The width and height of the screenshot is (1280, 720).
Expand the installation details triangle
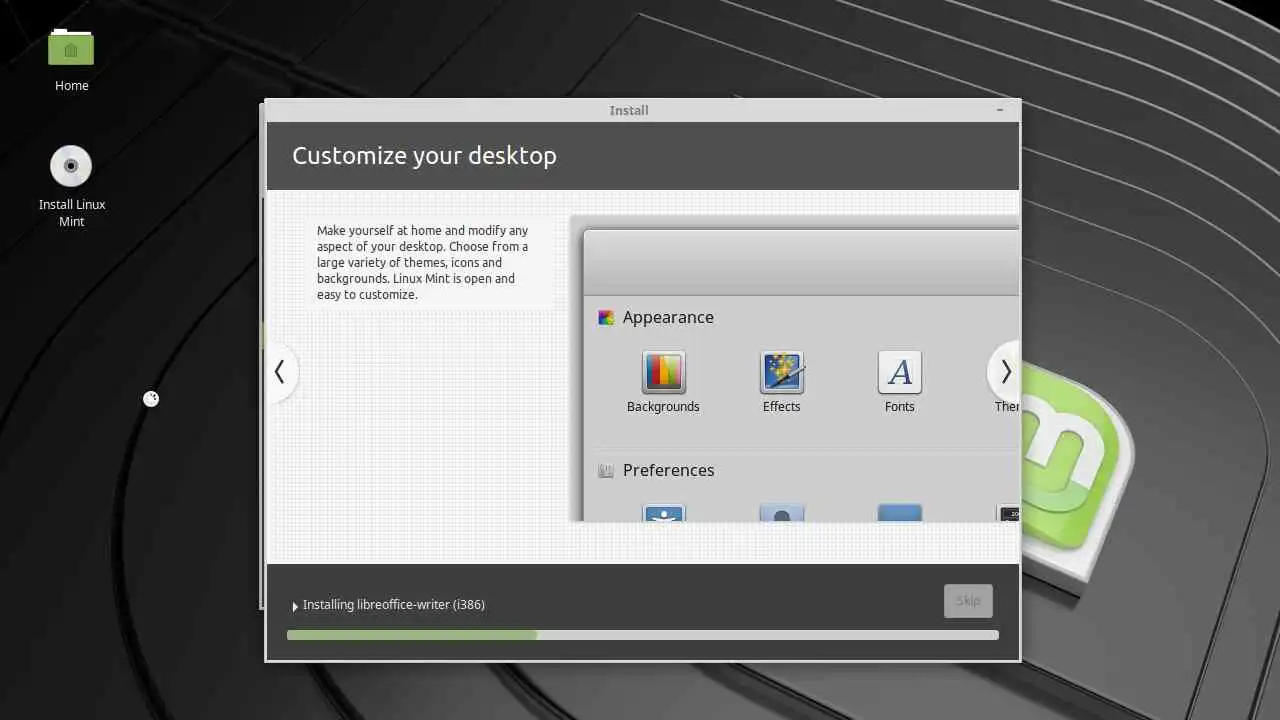point(295,606)
